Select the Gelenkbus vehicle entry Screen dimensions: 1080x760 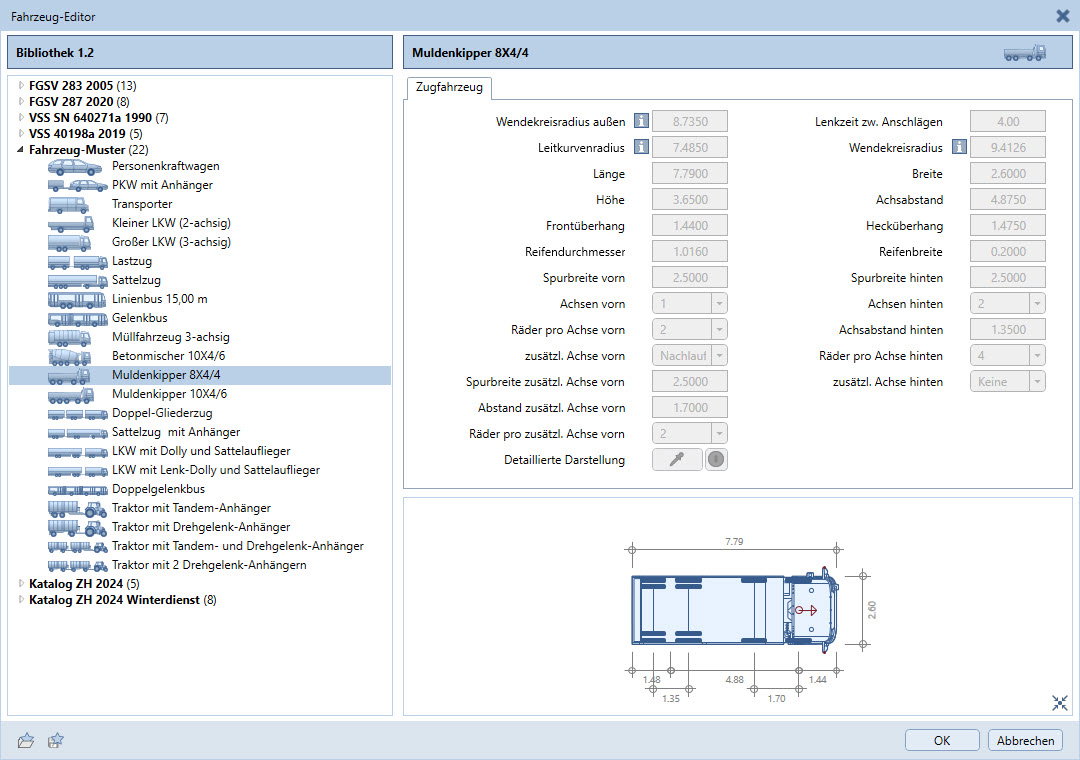[x=140, y=318]
